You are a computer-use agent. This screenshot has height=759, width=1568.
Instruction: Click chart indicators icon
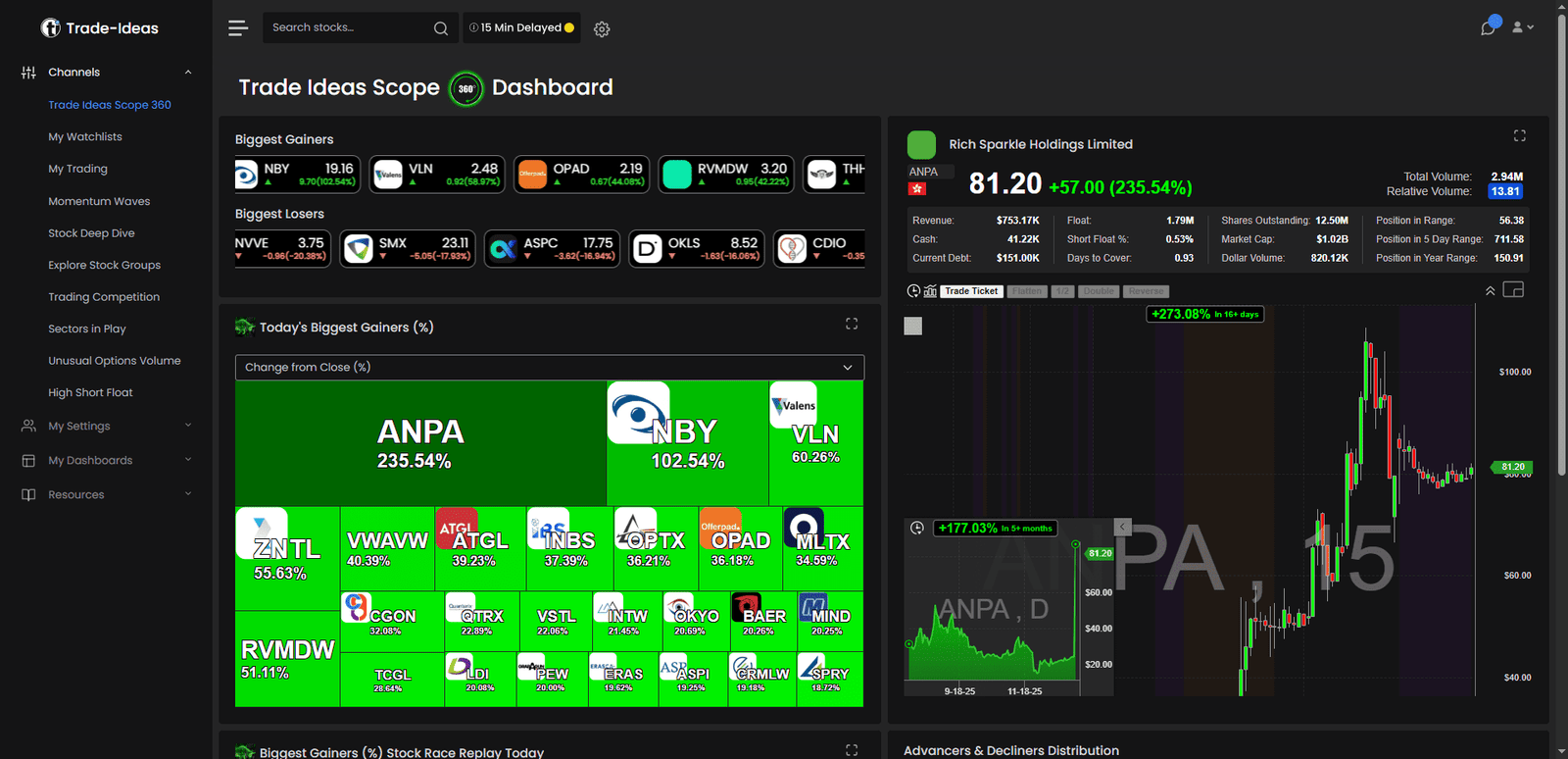coord(930,291)
